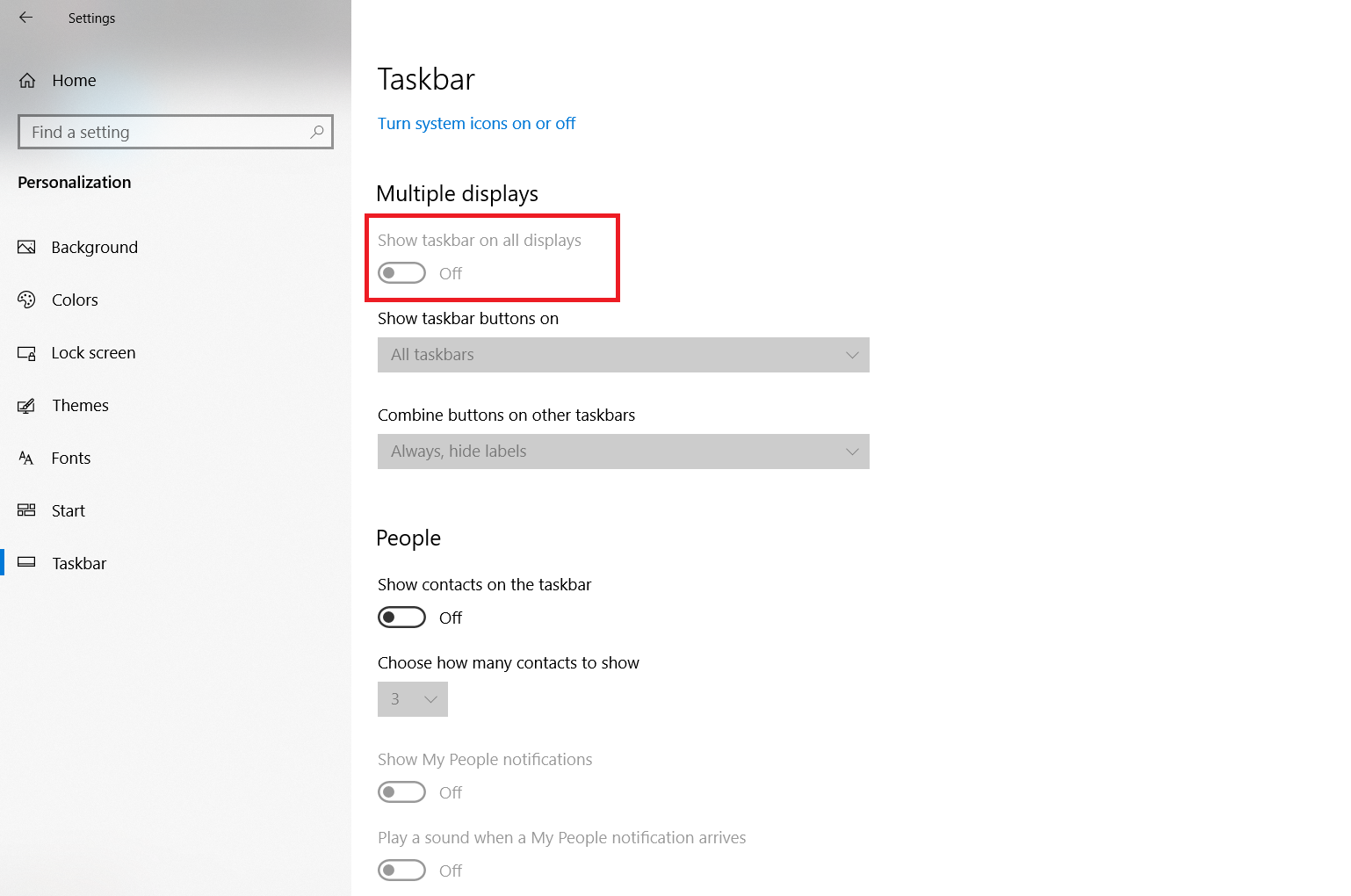Open the contacts count dropdown showing 3
This screenshot has width=1351, height=896.
pyautogui.click(x=412, y=699)
